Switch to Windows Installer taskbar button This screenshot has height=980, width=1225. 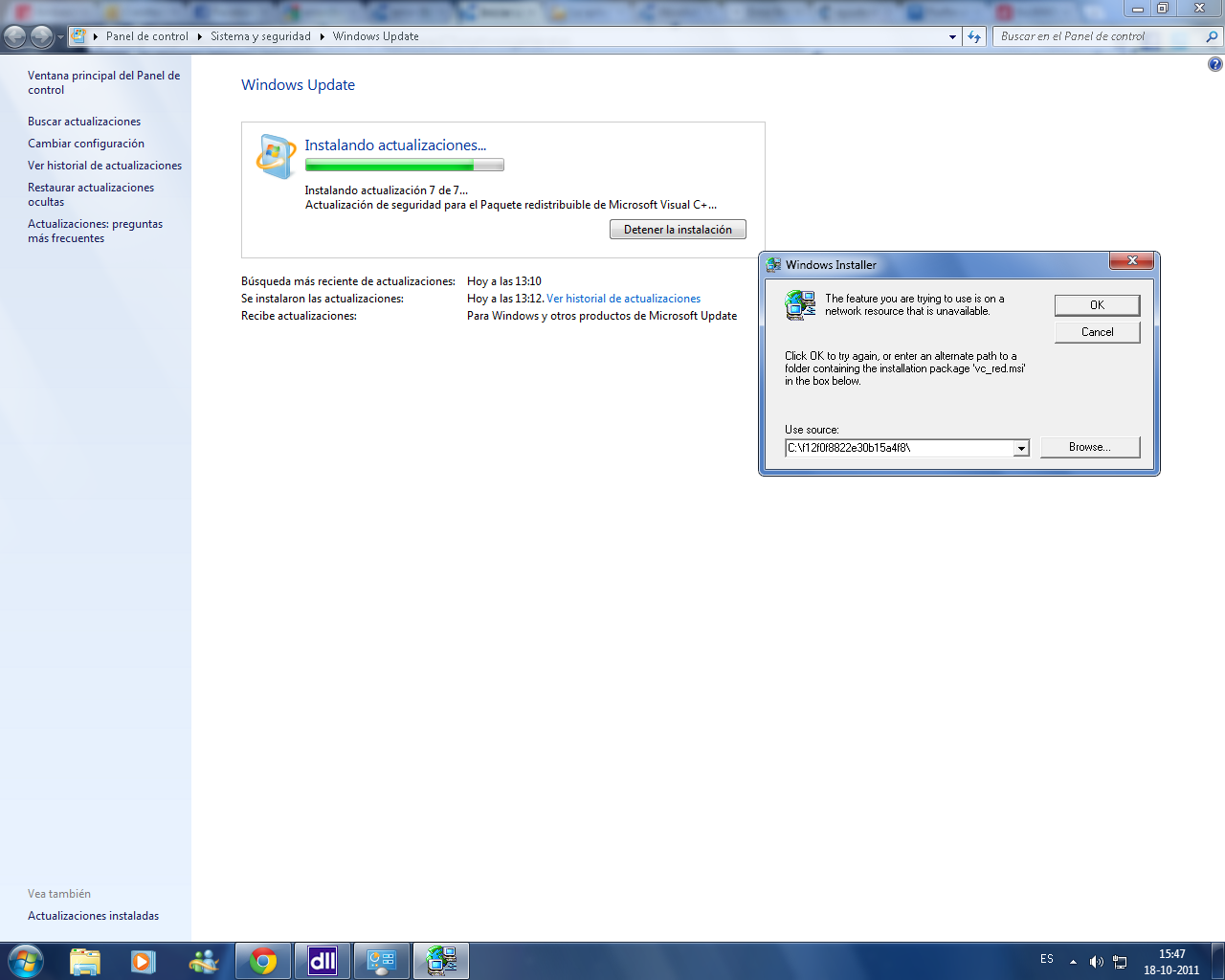pyautogui.click(x=441, y=961)
